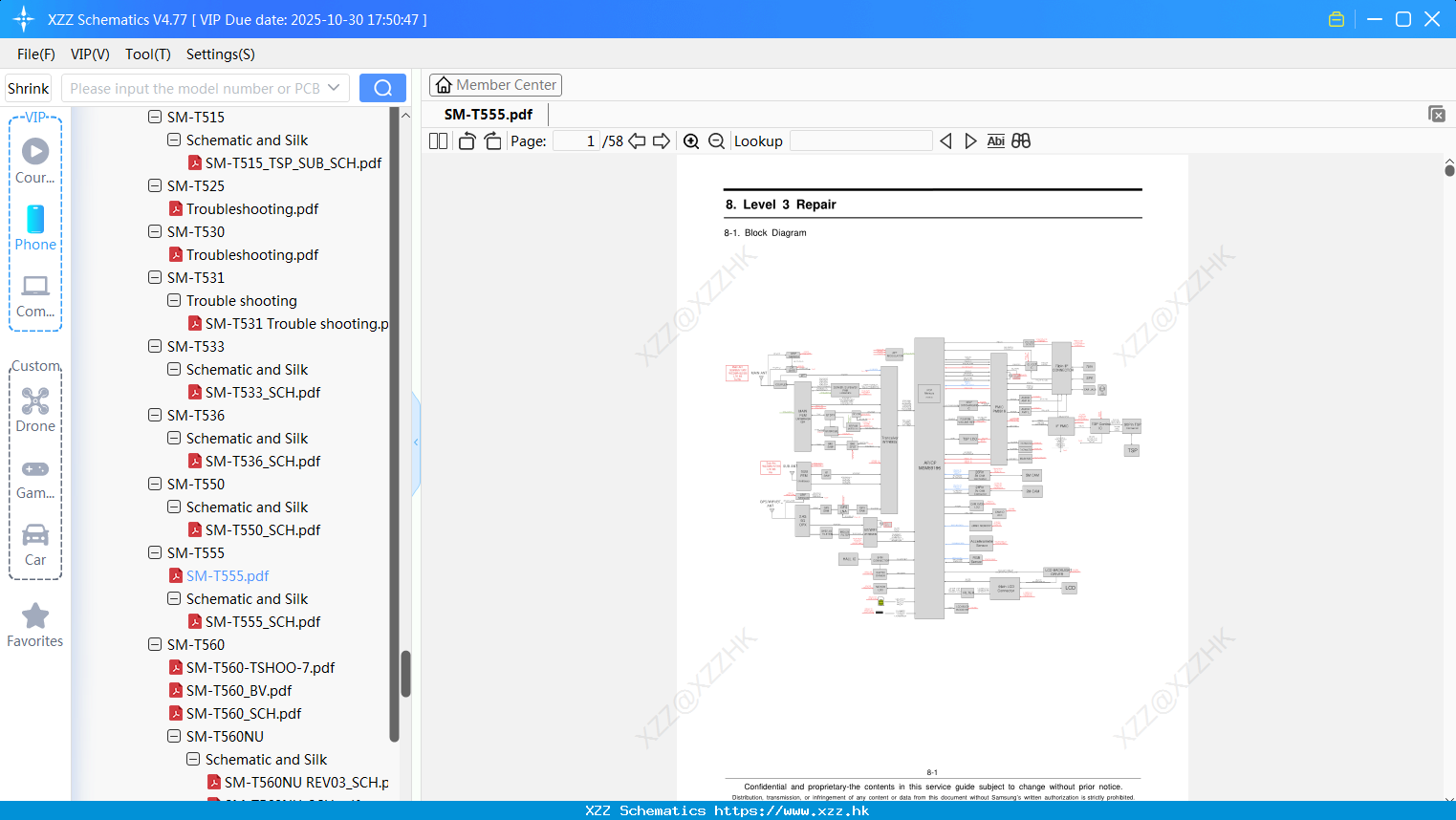Click the yellow toolbox icon in title bar
This screenshot has width=1456, height=820.
click(x=1336, y=19)
